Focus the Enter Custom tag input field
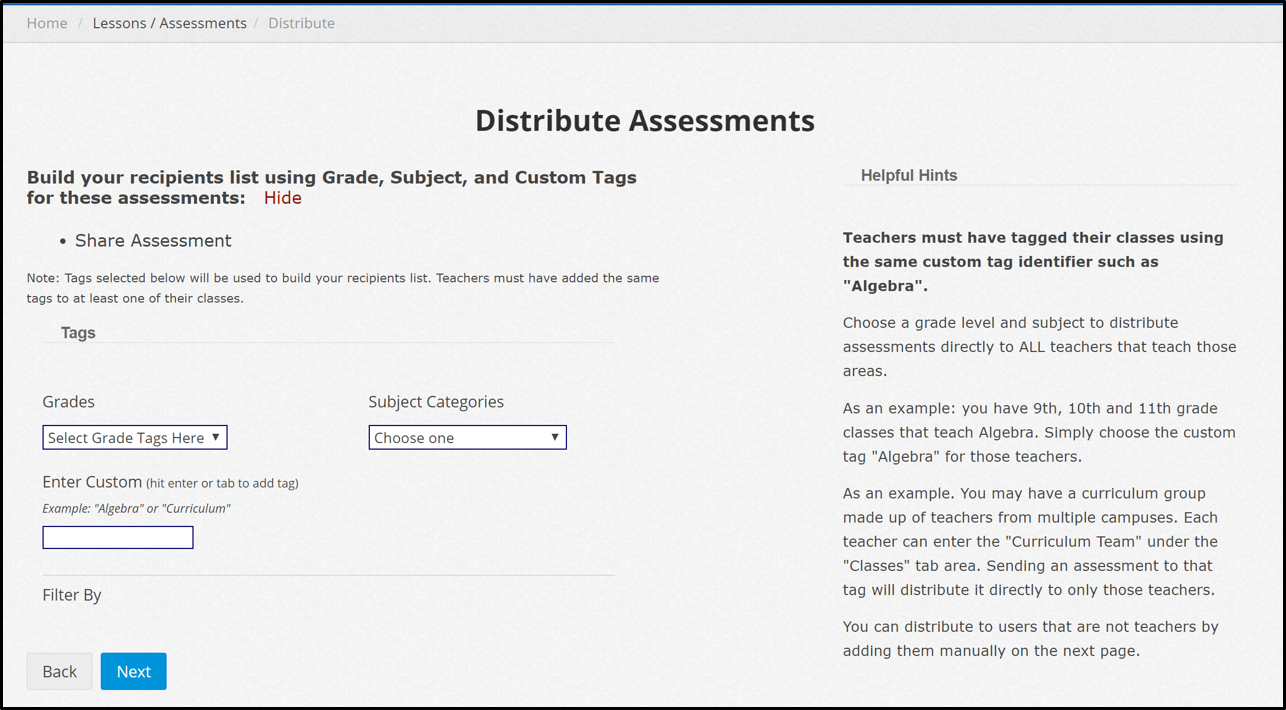The width and height of the screenshot is (1286, 710). (118, 538)
